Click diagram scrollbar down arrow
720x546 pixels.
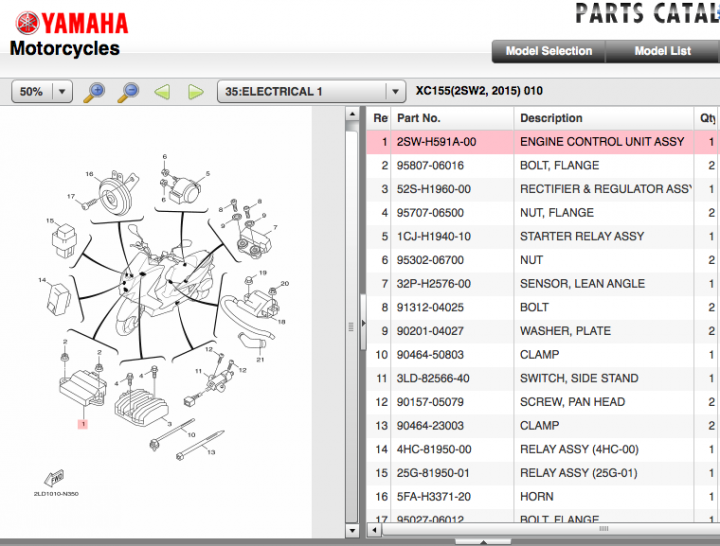pos(352,531)
